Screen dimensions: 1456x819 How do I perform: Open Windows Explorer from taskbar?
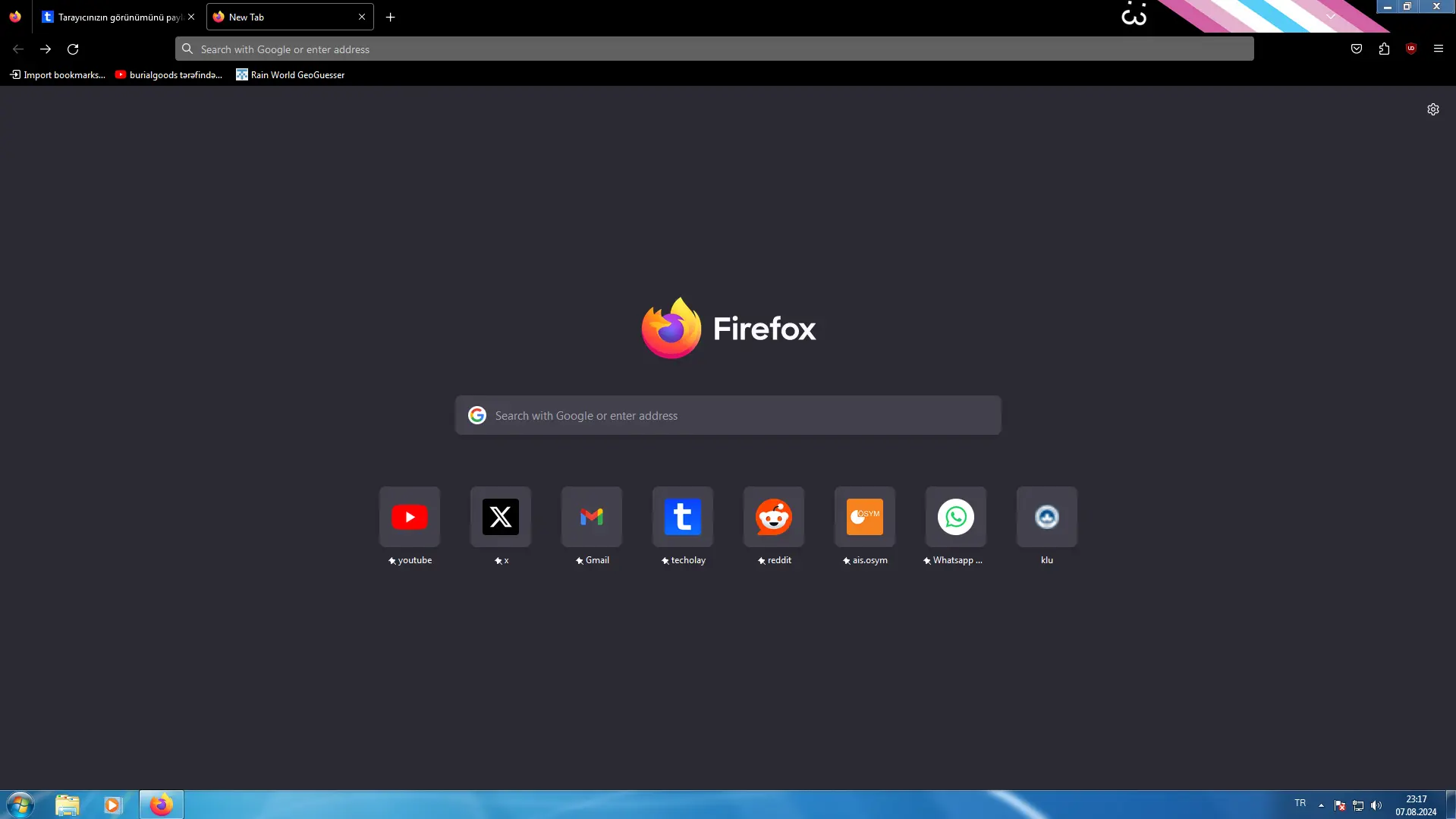point(68,805)
